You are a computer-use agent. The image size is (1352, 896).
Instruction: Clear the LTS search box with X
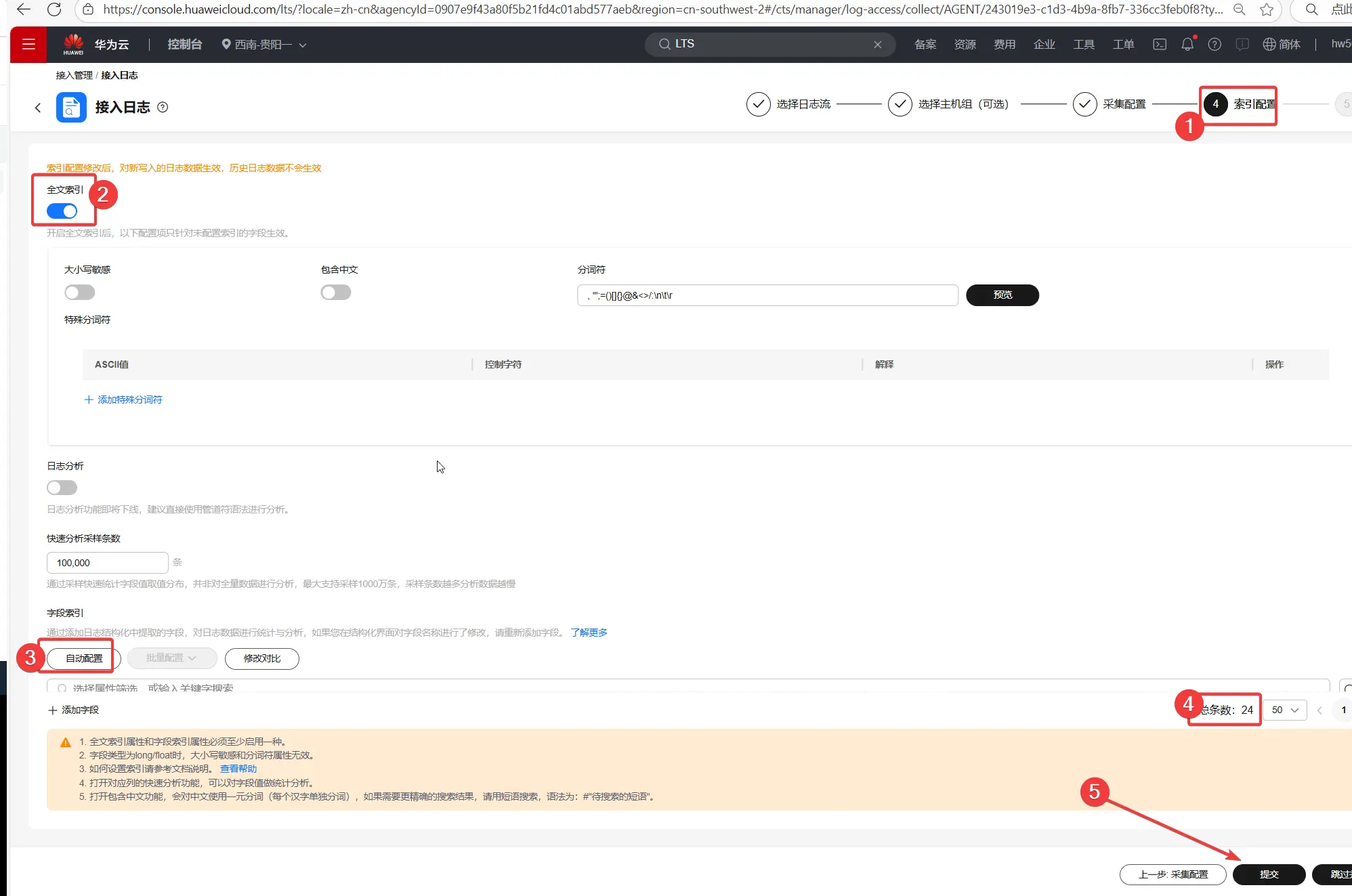coord(877,45)
